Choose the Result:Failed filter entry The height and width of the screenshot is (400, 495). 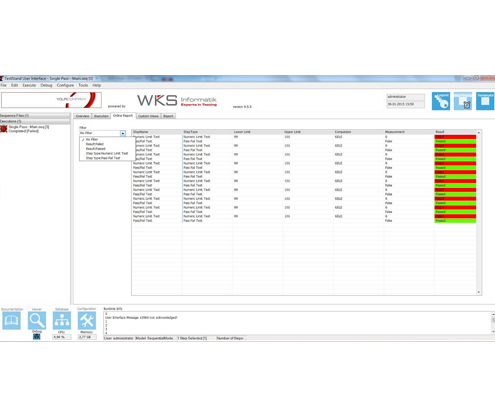[x=95, y=144]
